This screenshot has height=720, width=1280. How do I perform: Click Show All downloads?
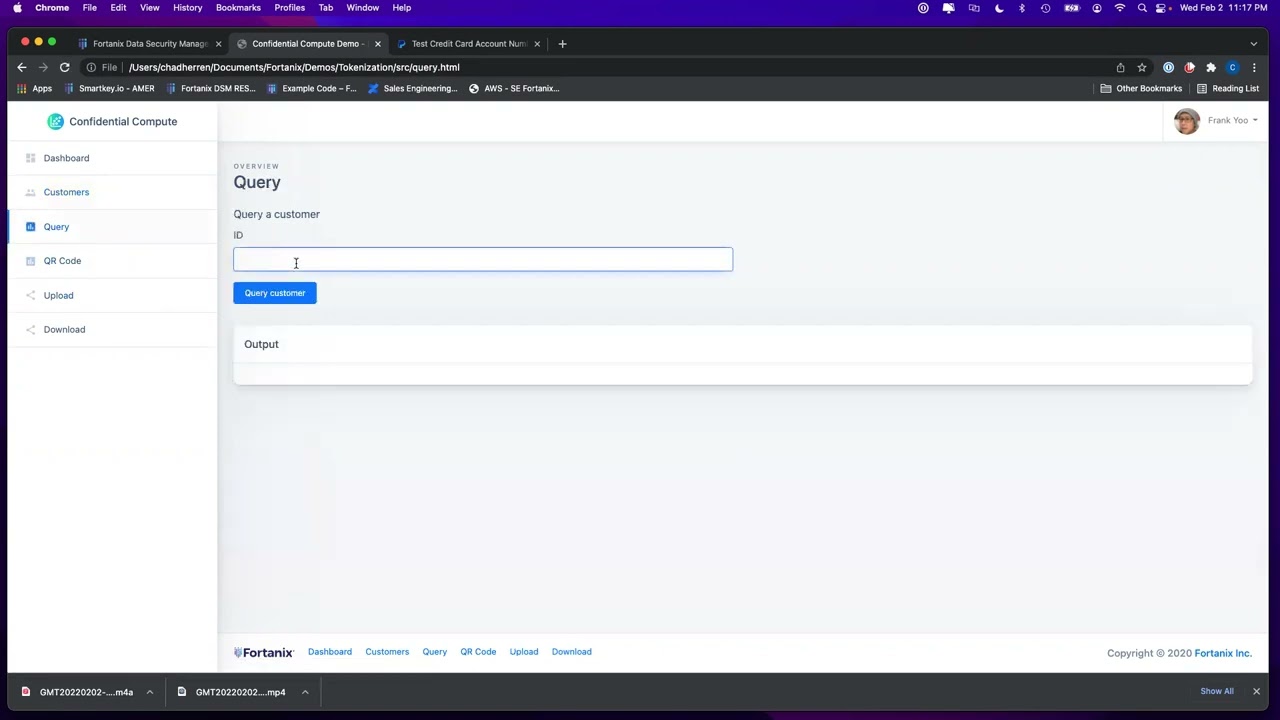pos(1217,691)
